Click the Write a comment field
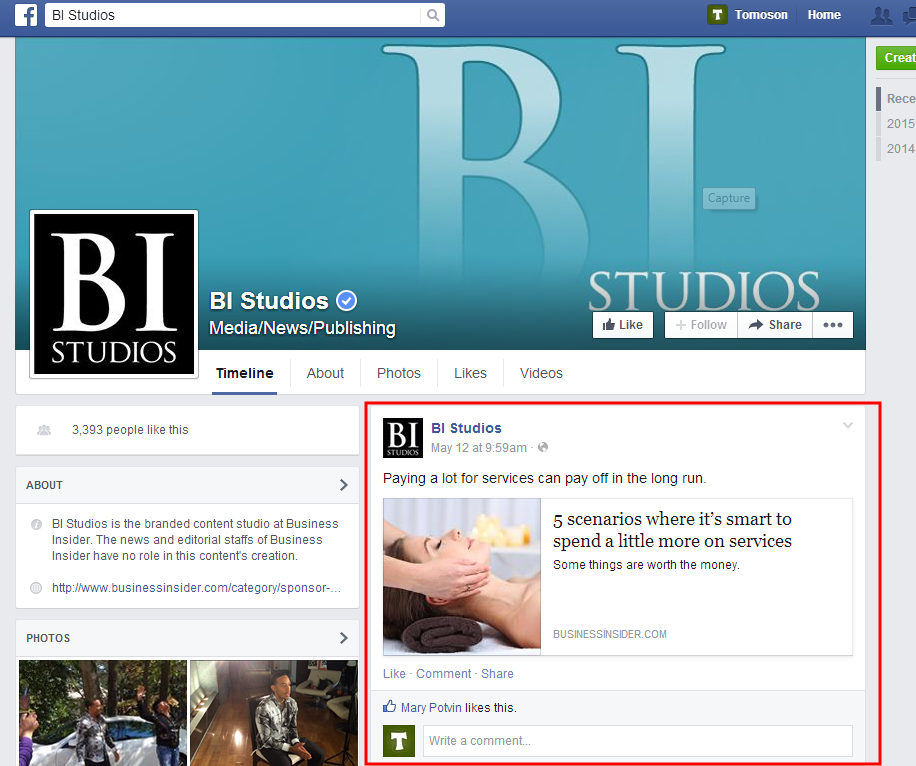The image size is (916, 766). [x=638, y=741]
